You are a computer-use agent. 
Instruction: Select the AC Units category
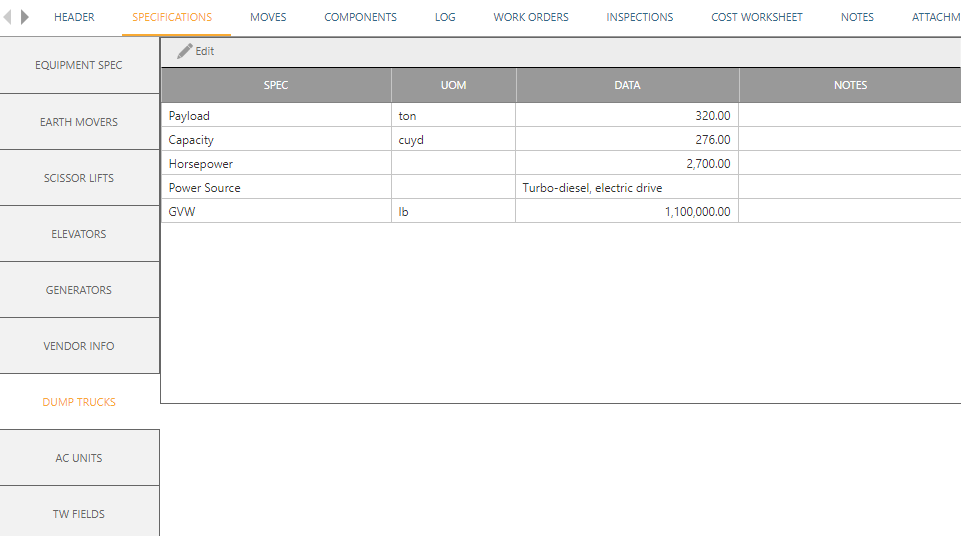(x=79, y=458)
